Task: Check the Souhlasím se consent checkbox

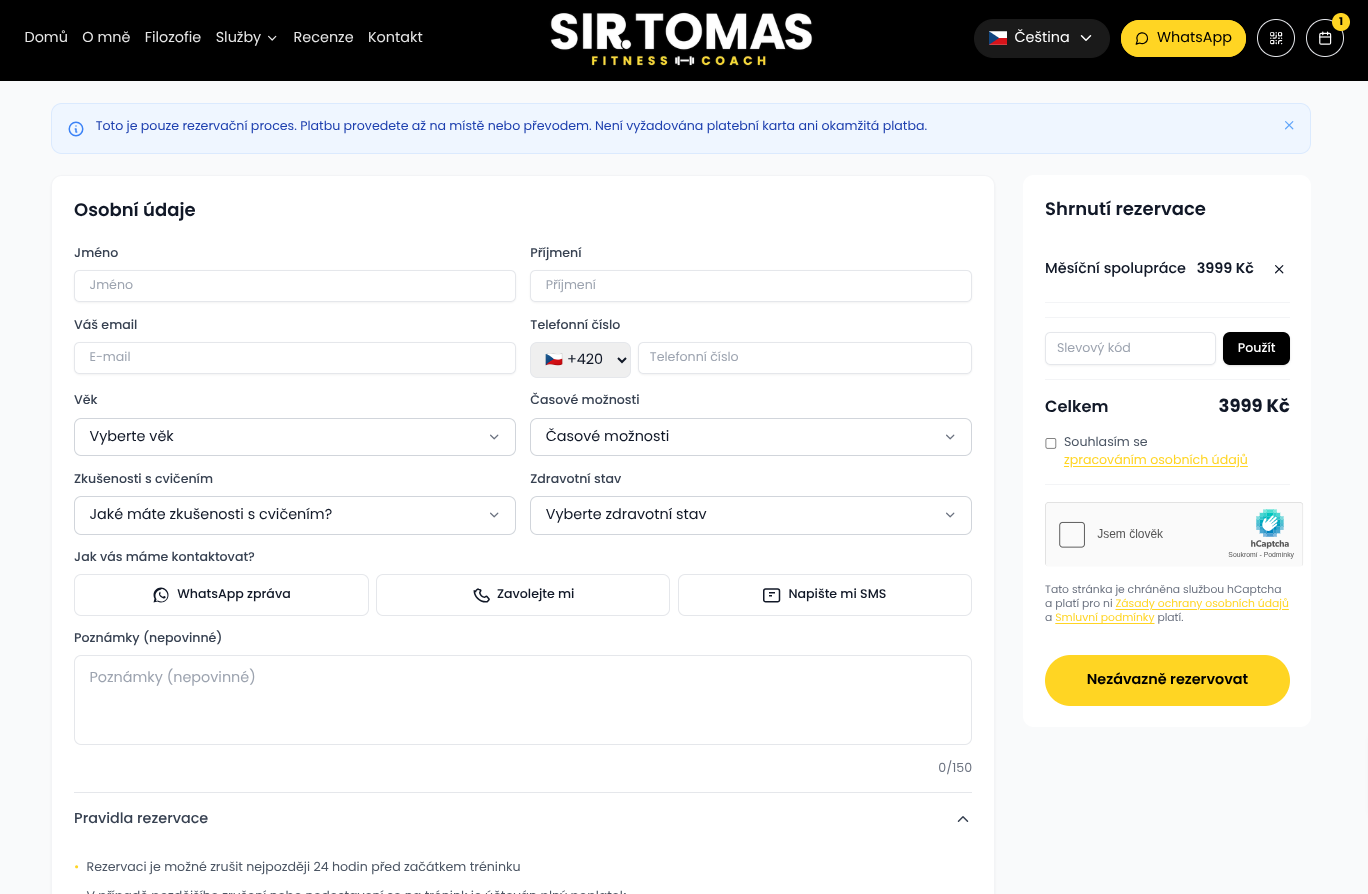Action: pyautogui.click(x=1051, y=443)
